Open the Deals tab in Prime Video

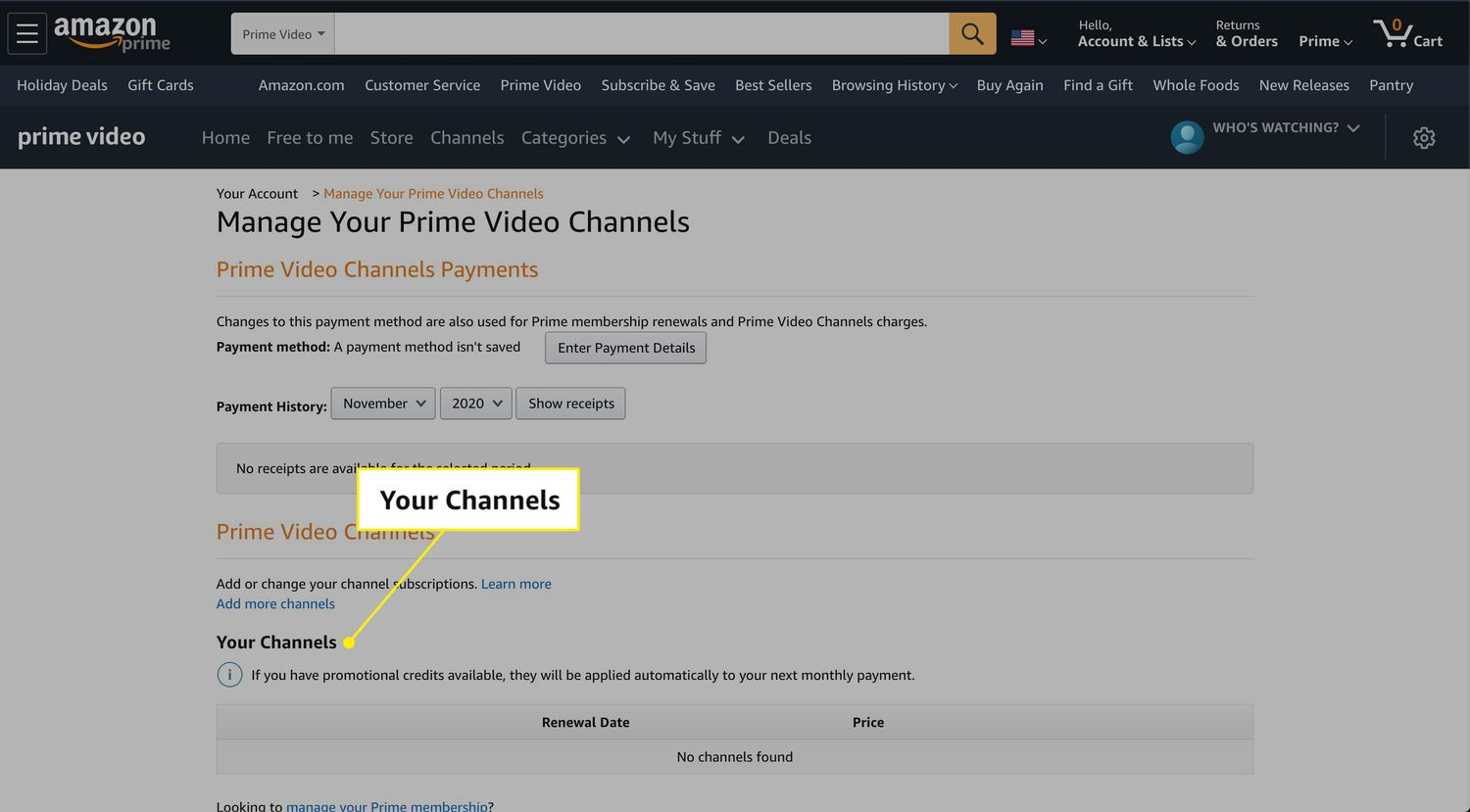(789, 138)
